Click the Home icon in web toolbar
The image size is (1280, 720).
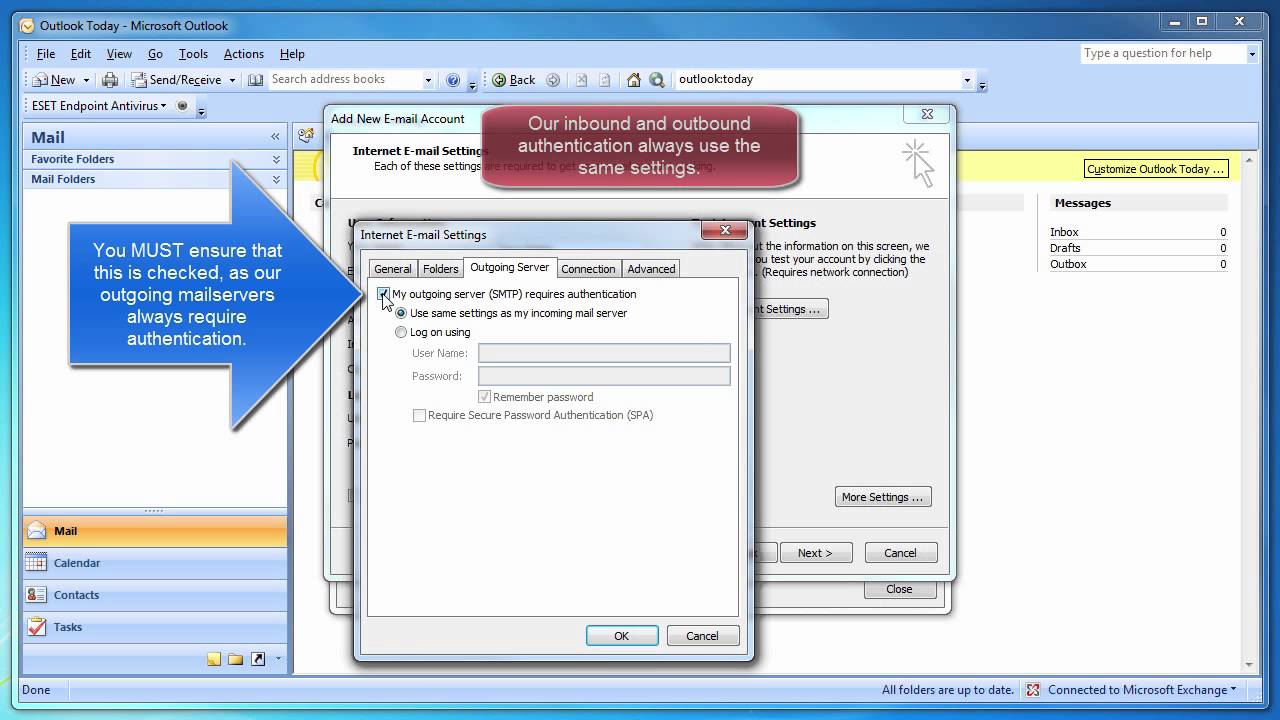pyautogui.click(x=633, y=80)
